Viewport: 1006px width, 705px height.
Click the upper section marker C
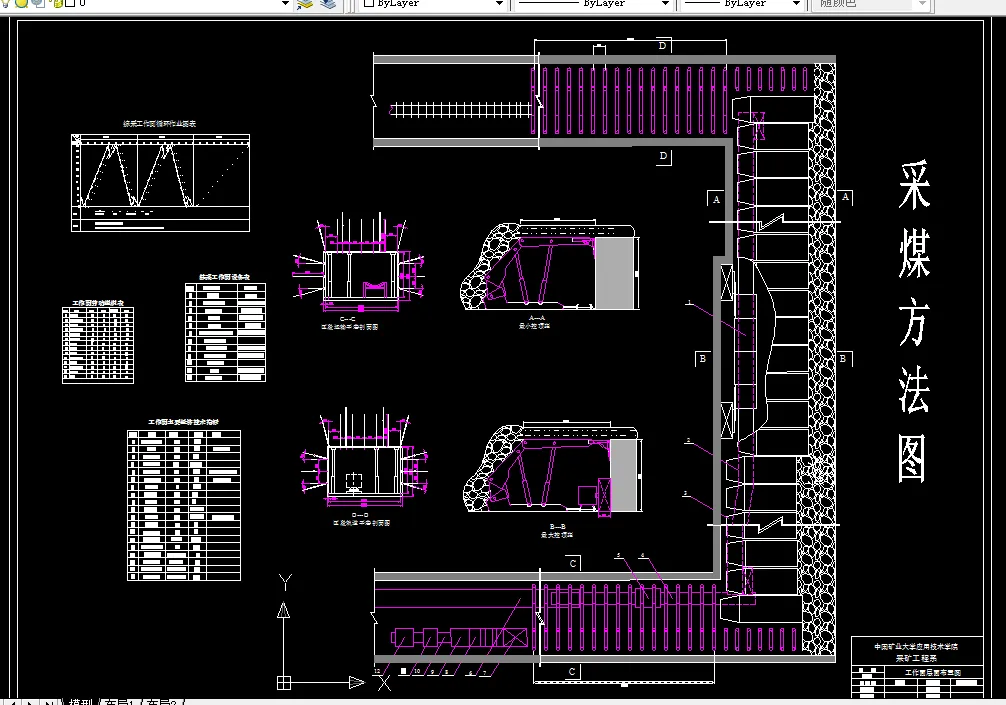574,564
